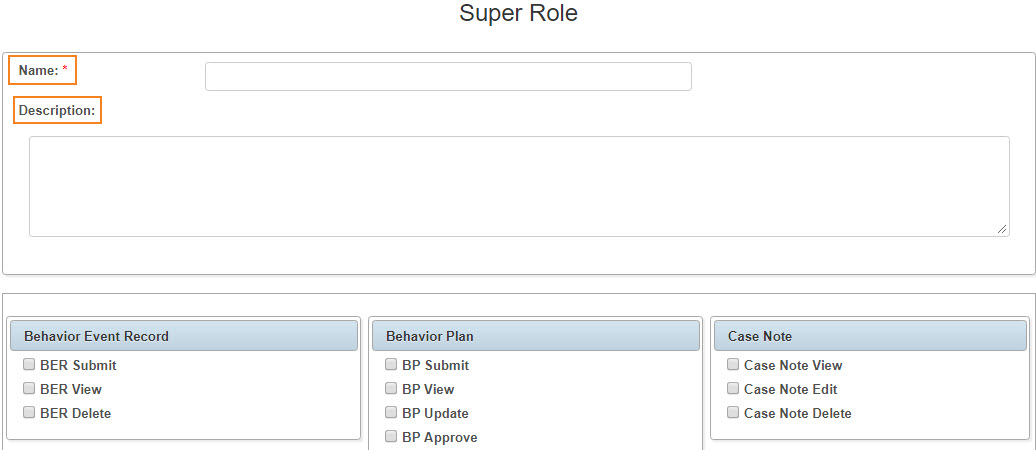Check the BER View permission
The width and height of the screenshot is (1036, 450).
(x=29, y=389)
